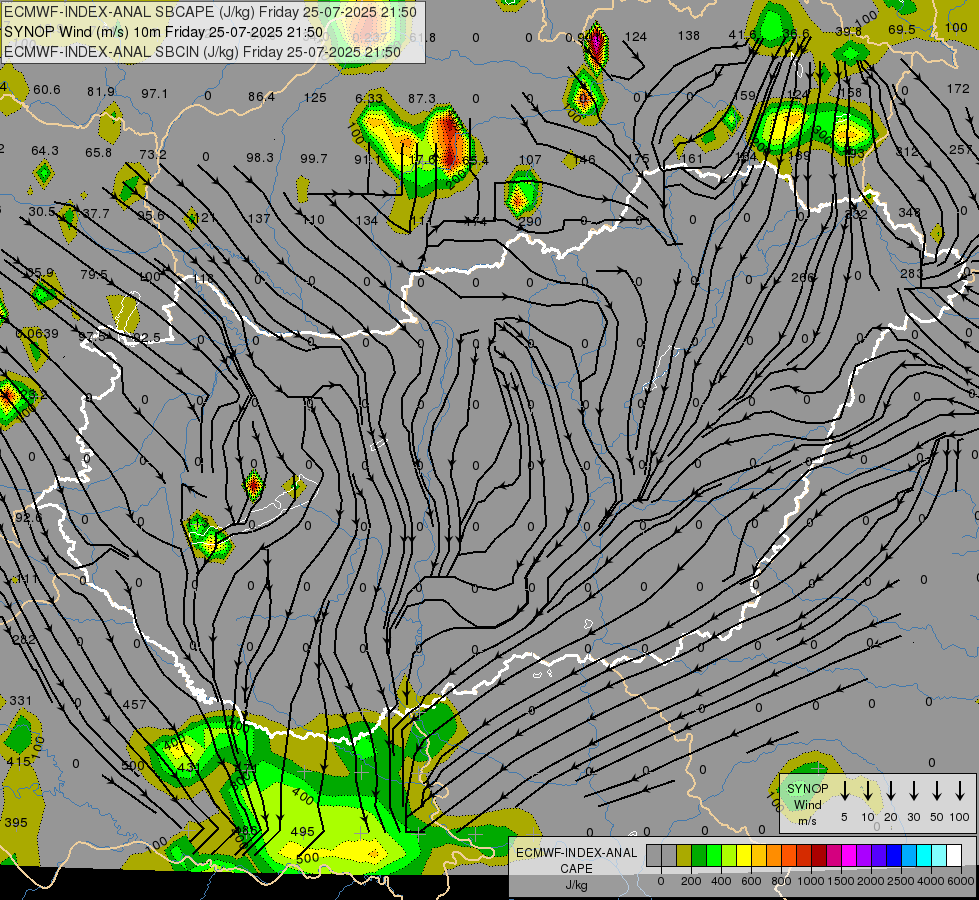Select the dark red swatch above the 1000 label

point(819,856)
